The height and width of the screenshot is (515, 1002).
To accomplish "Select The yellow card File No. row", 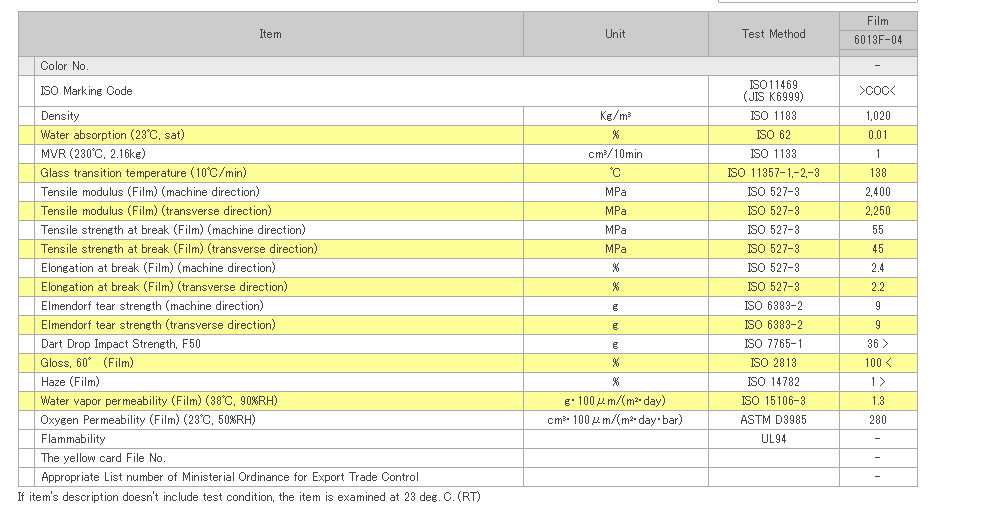I will click(x=468, y=458).
